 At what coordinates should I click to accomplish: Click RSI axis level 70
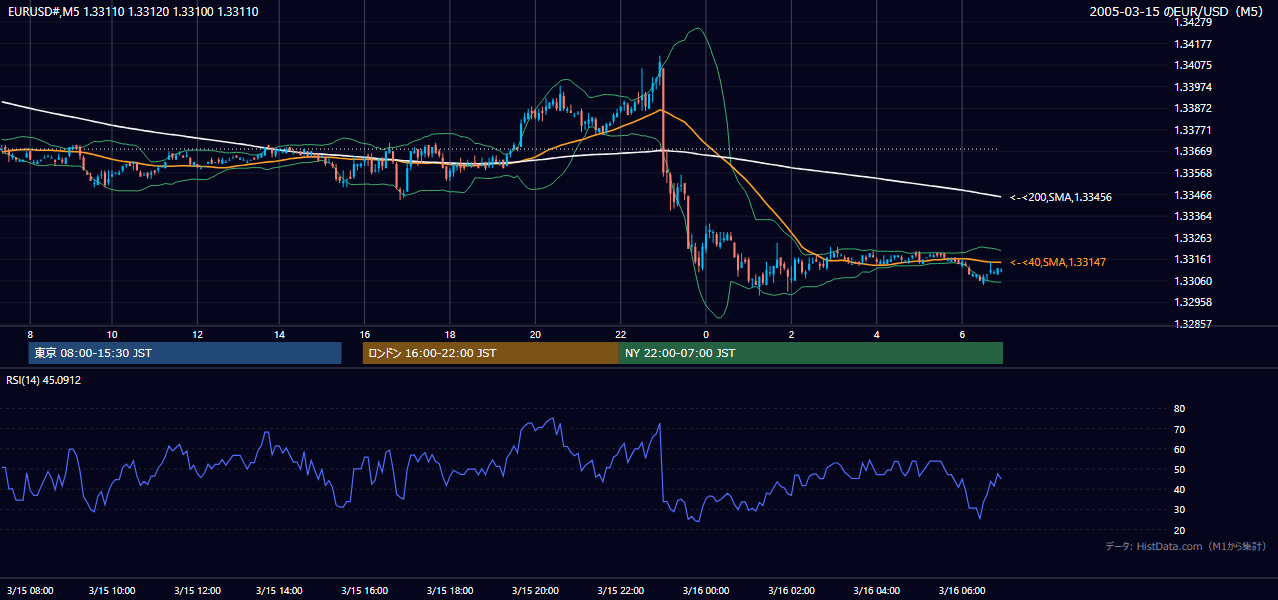point(1179,429)
